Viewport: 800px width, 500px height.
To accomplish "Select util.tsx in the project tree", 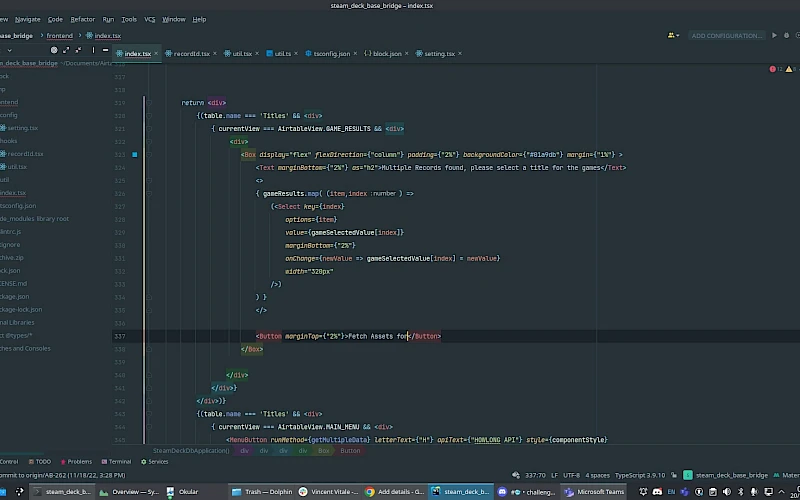I will [x=14, y=167].
